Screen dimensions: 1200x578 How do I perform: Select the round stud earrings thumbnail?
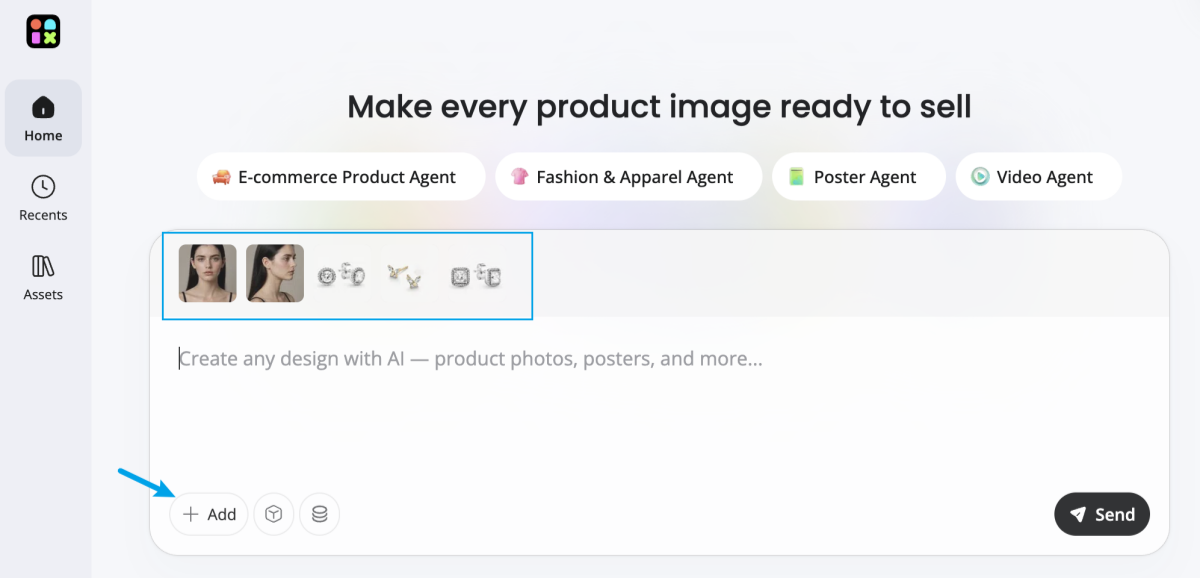click(341, 275)
